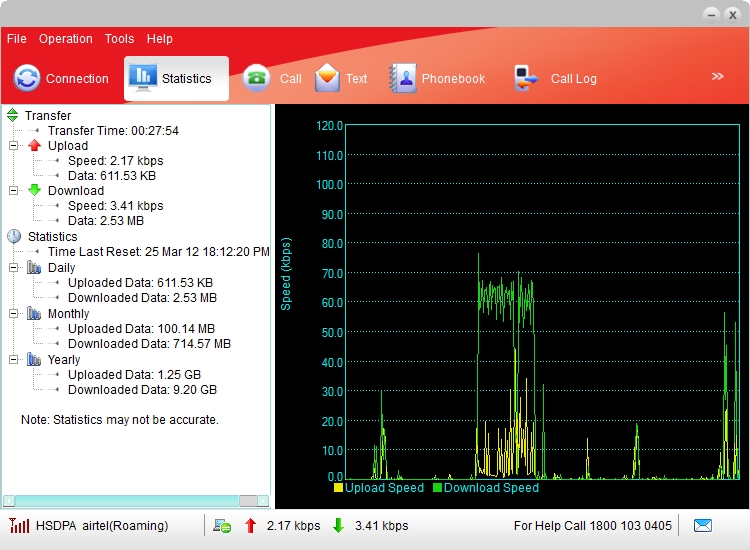Open the Connection tab icon
Image resolution: width=750 pixels, height=550 pixels.
(27, 78)
